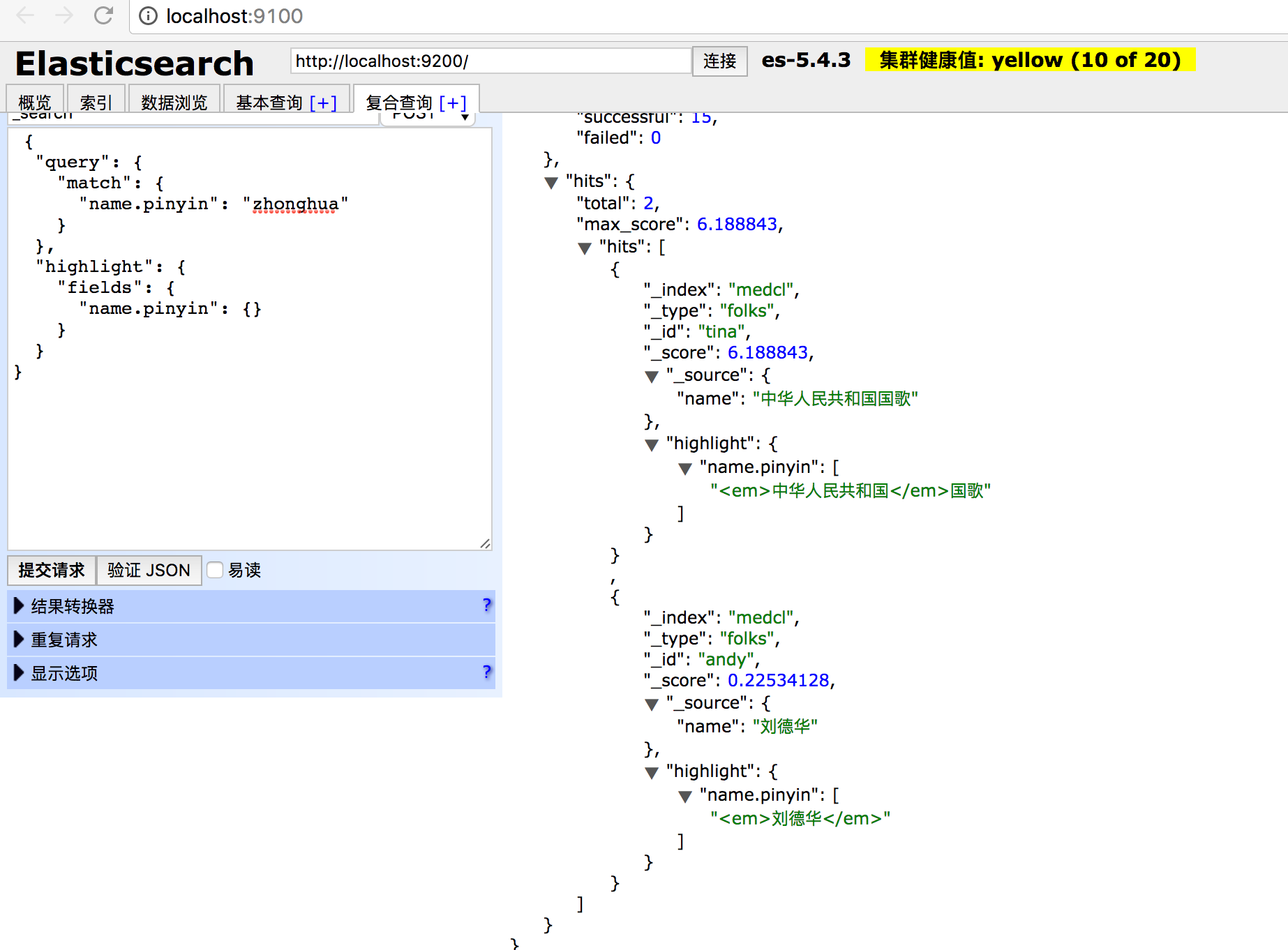
Task: Click the Elasticsearch title heading
Action: [135, 63]
